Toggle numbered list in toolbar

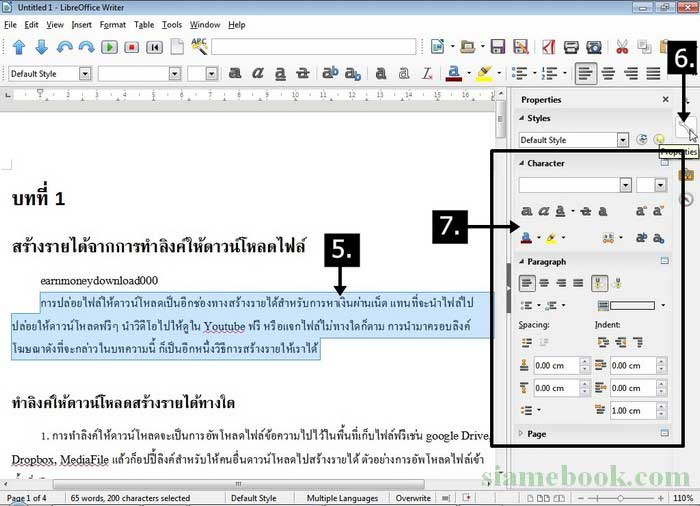click(550, 73)
